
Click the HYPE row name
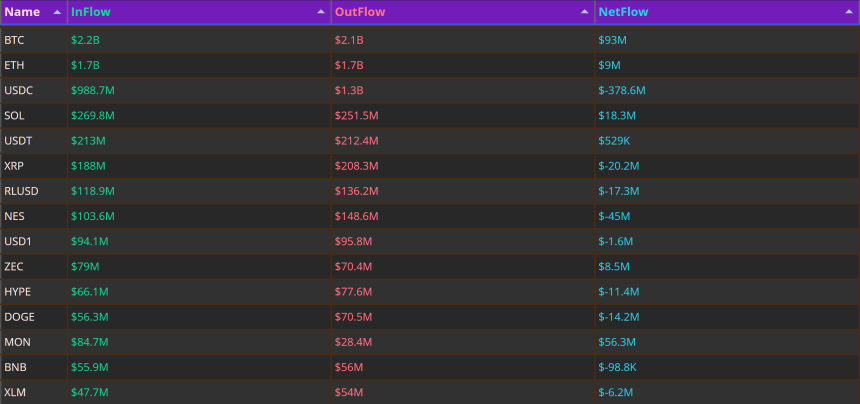18,292
